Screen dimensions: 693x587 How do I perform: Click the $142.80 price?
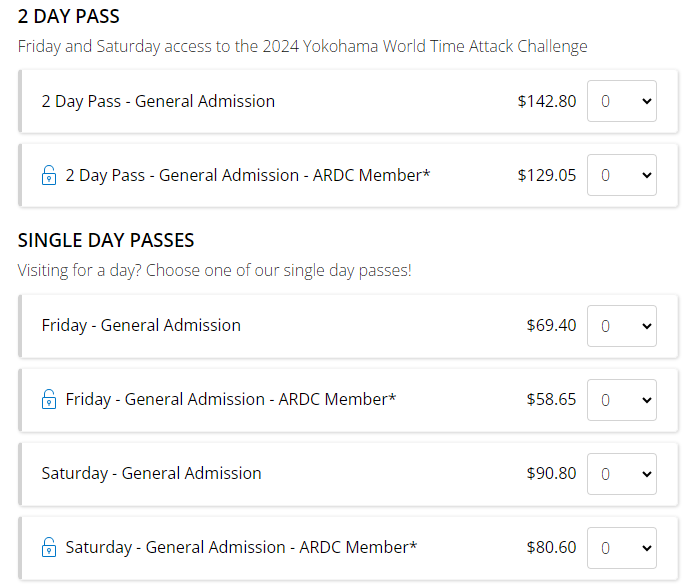tap(547, 101)
